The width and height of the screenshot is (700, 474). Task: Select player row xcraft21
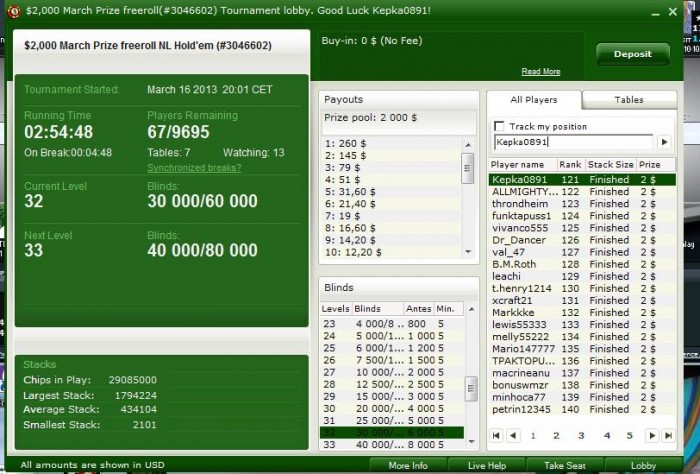[582, 300]
